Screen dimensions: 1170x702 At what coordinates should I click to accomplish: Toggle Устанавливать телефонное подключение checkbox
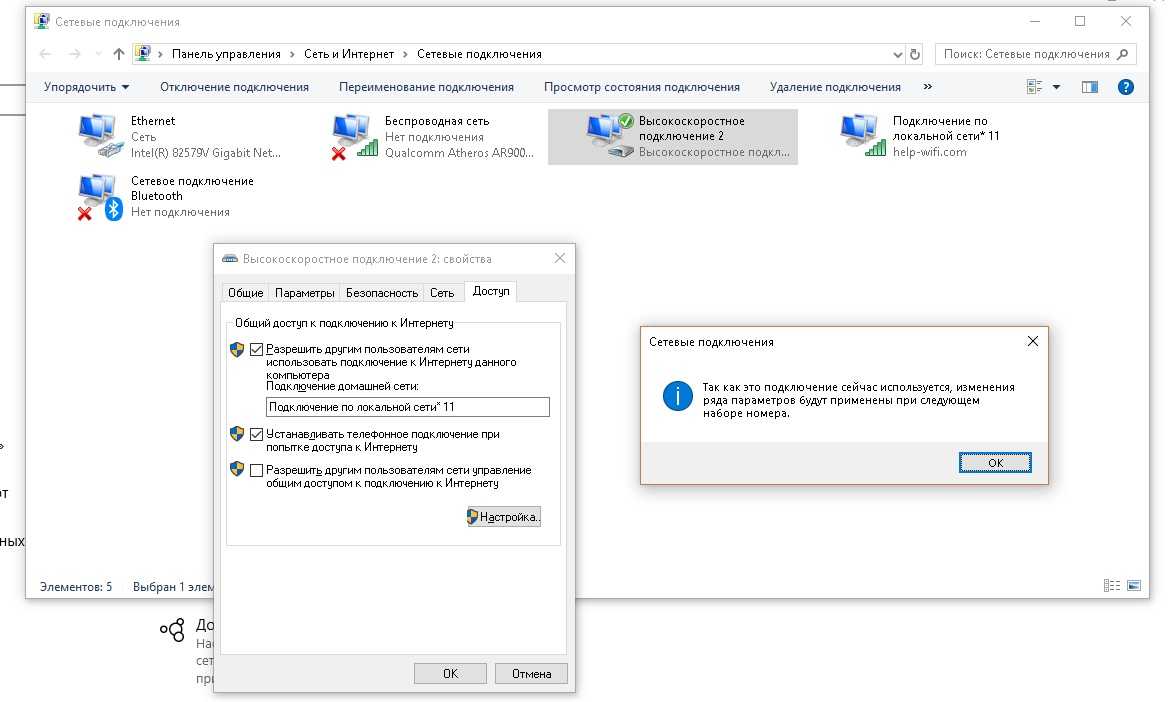point(257,434)
